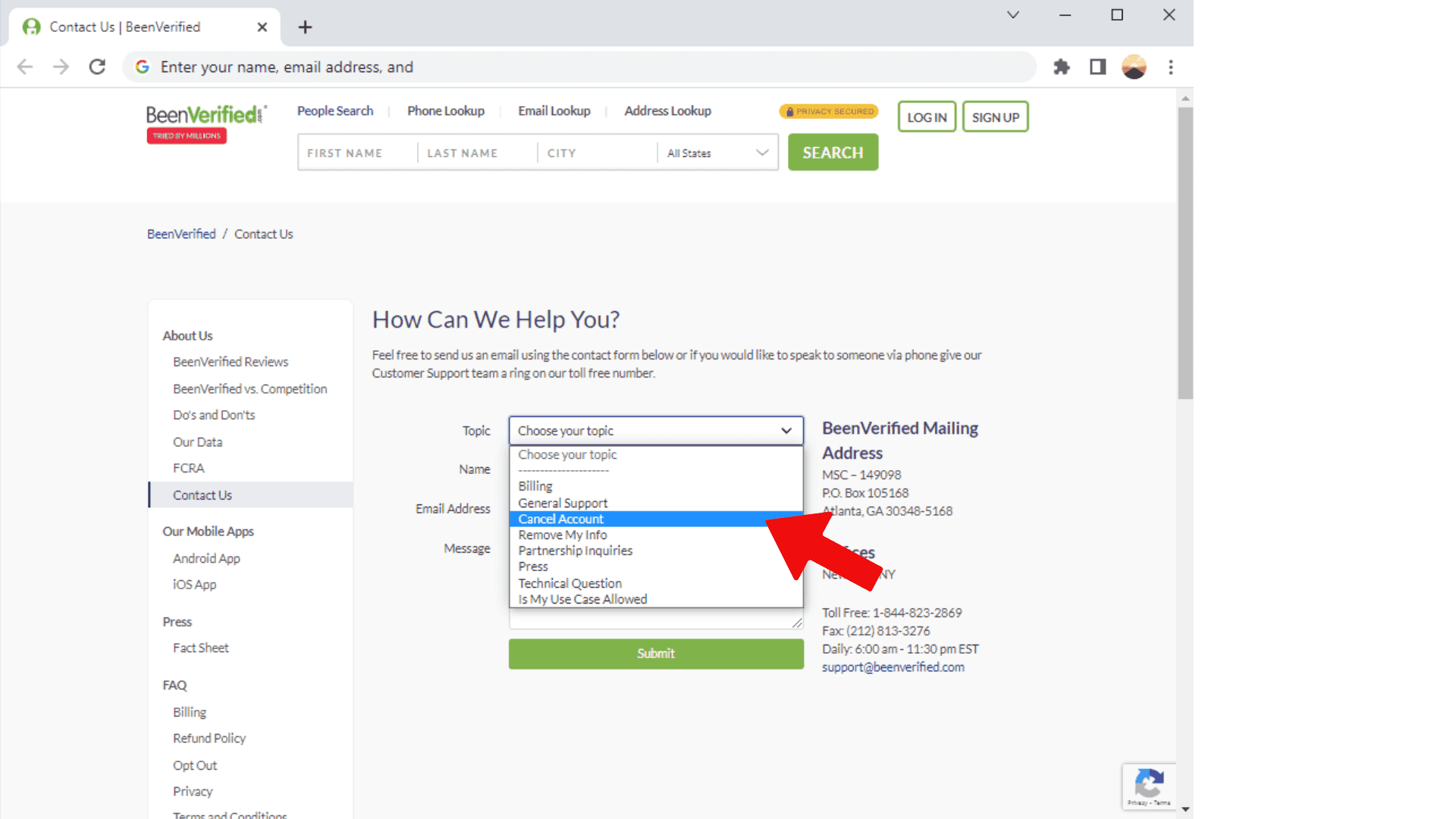Open People Search link

click(335, 111)
